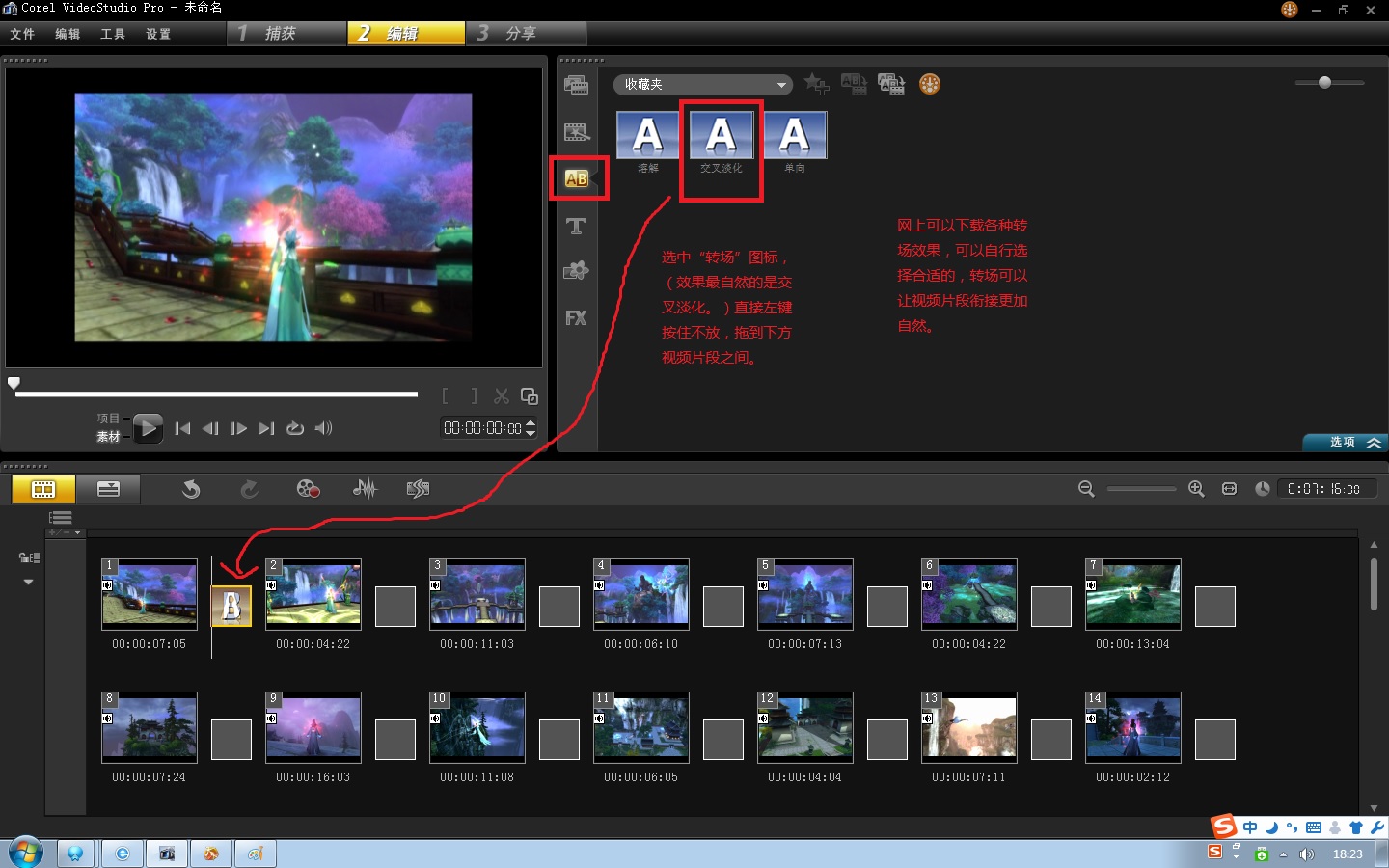
Task: Apply random effects to video track icon
Action: [x=891, y=84]
